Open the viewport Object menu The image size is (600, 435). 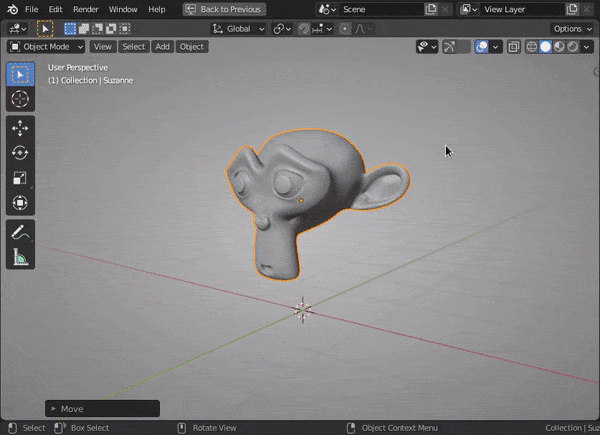click(192, 47)
